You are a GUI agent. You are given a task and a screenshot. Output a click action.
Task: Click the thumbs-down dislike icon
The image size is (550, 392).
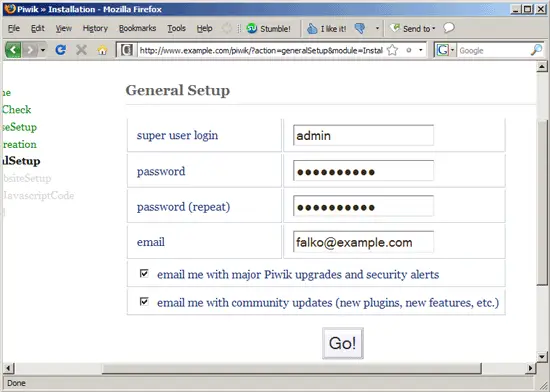(360, 28)
